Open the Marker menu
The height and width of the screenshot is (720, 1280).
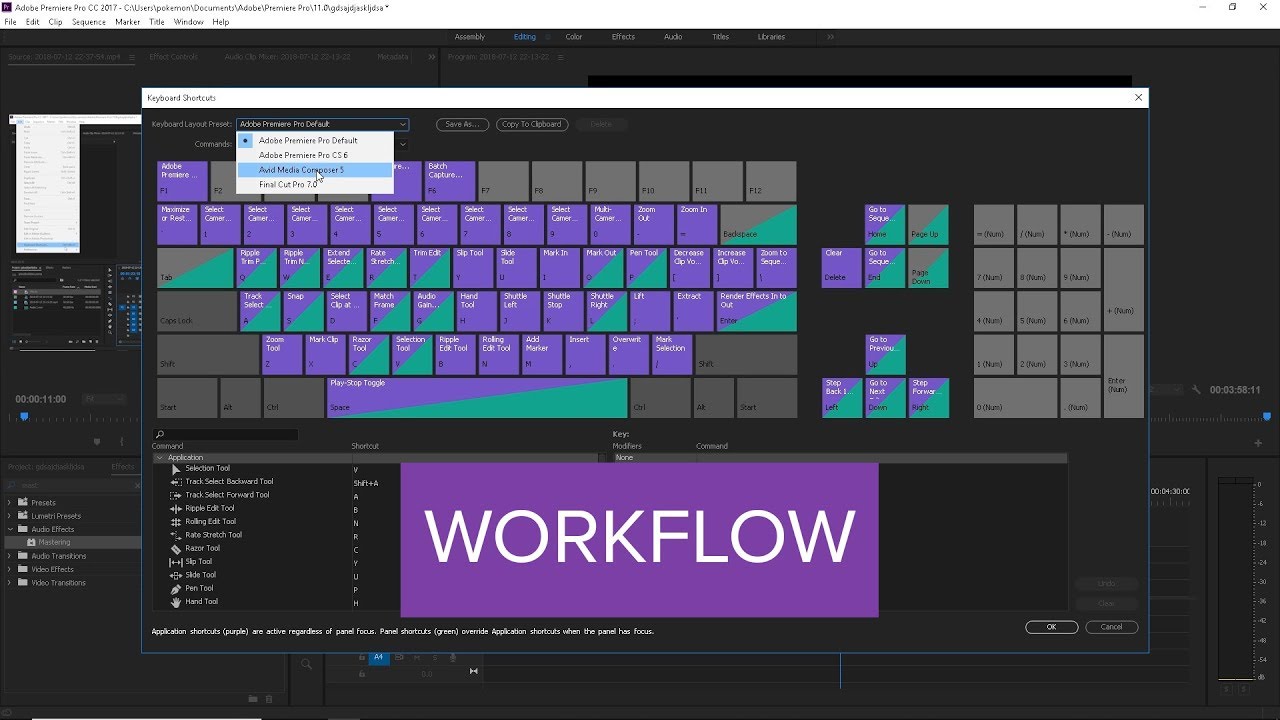point(128,21)
